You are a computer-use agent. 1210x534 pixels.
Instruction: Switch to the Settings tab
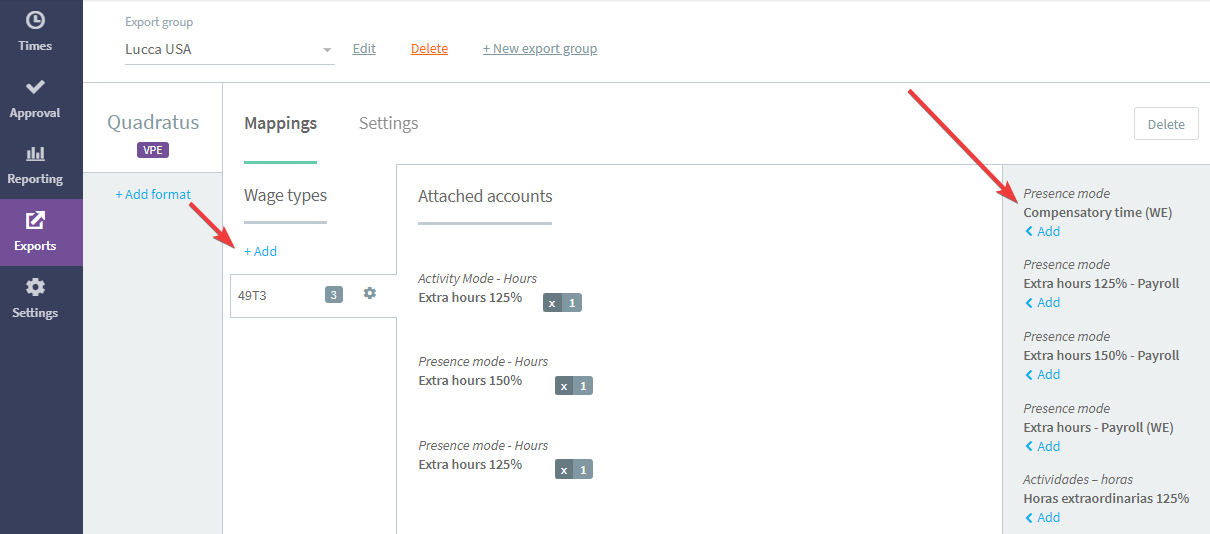[388, 123]
